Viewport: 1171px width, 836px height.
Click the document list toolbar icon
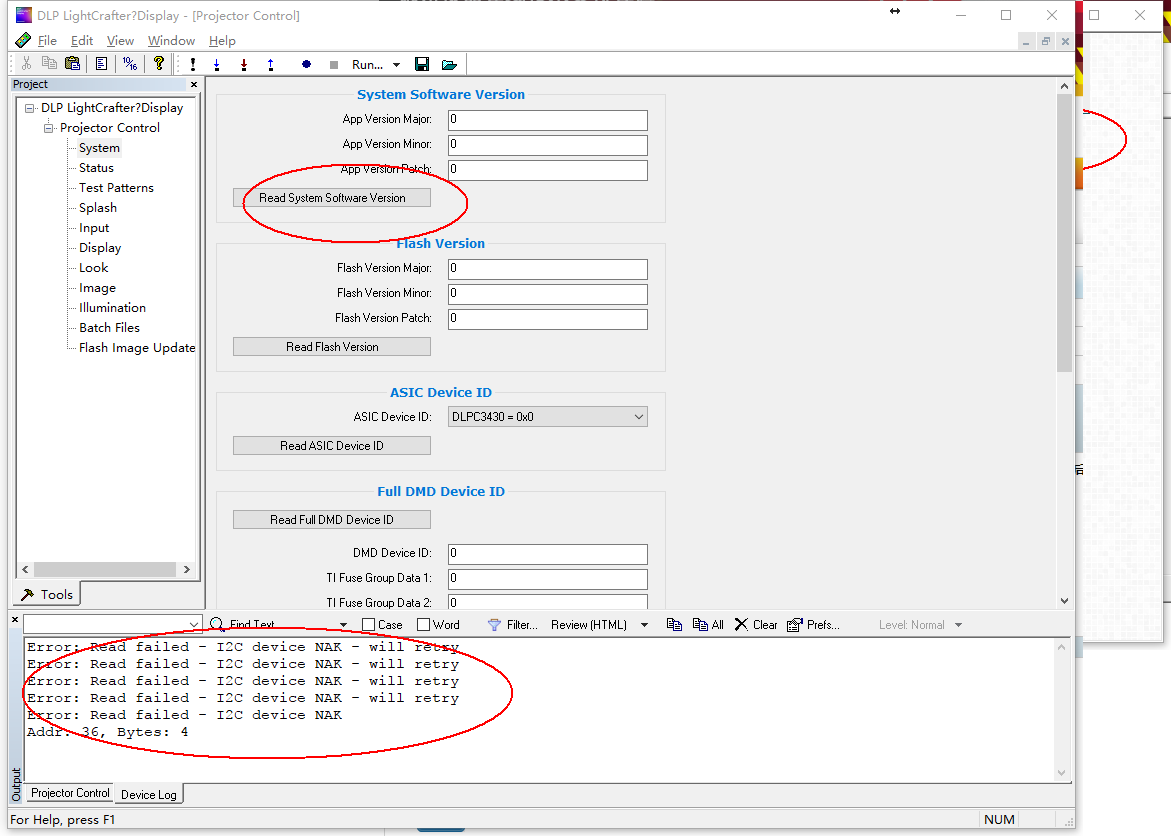point(102,64)
